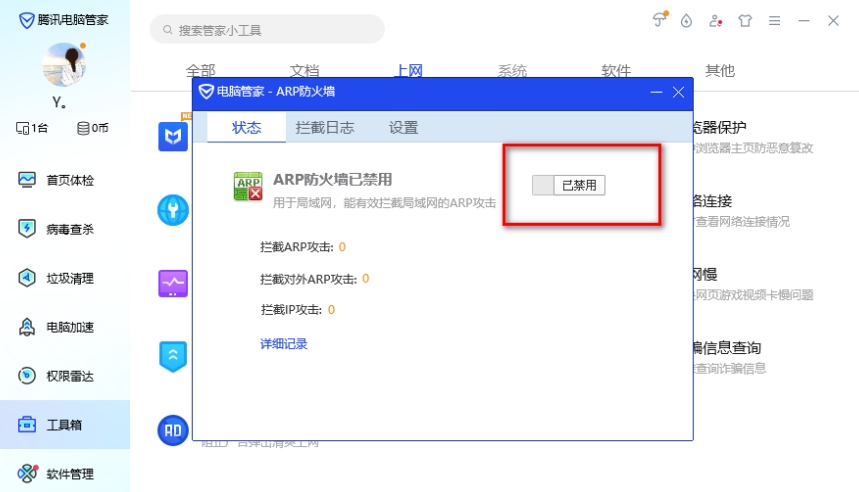Image resolution: width=859 pixels, height=492 pixels.
Task: Open the user account icon with red dot
Action: tap(715, 20)
